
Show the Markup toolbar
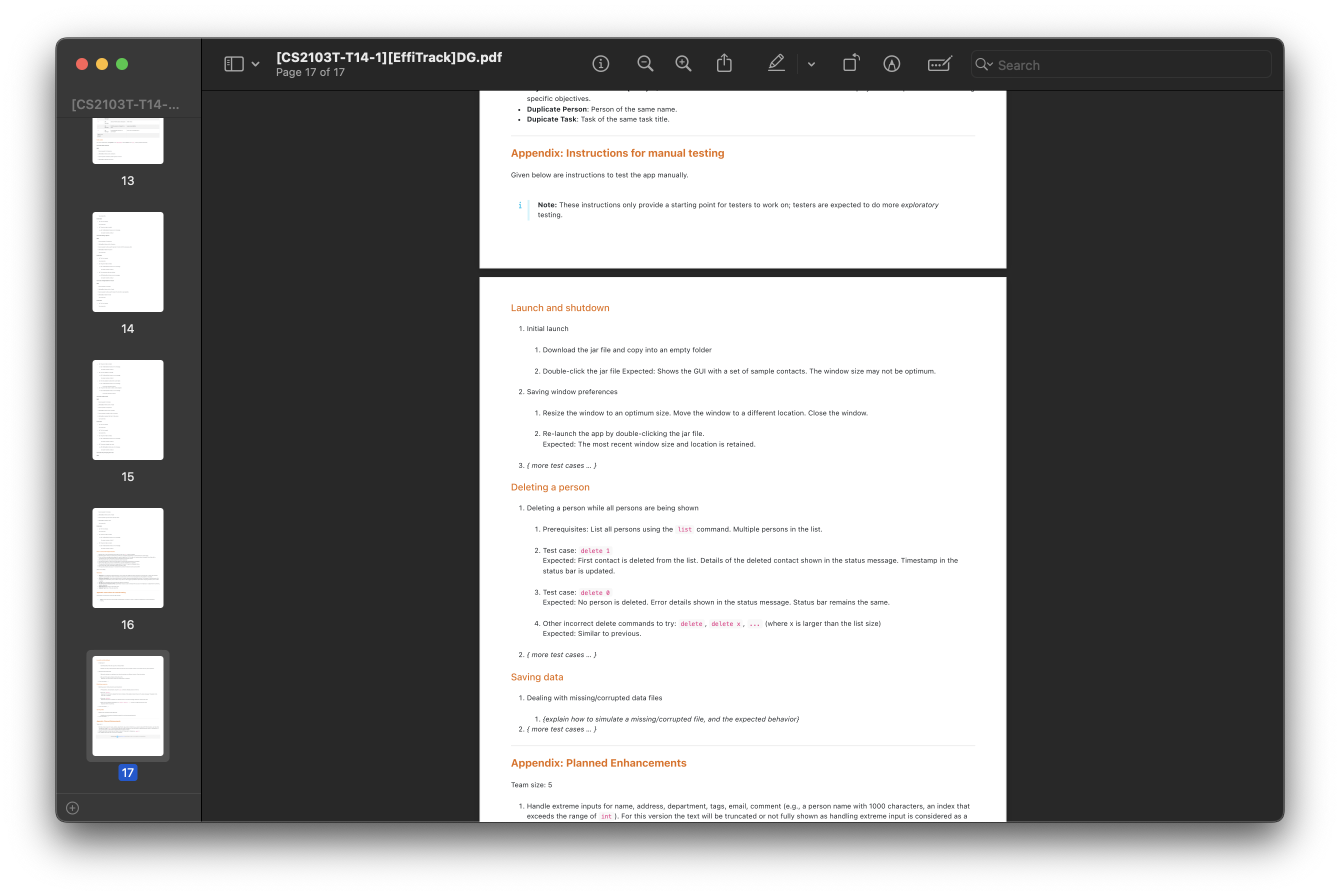[x=891, y=63]
